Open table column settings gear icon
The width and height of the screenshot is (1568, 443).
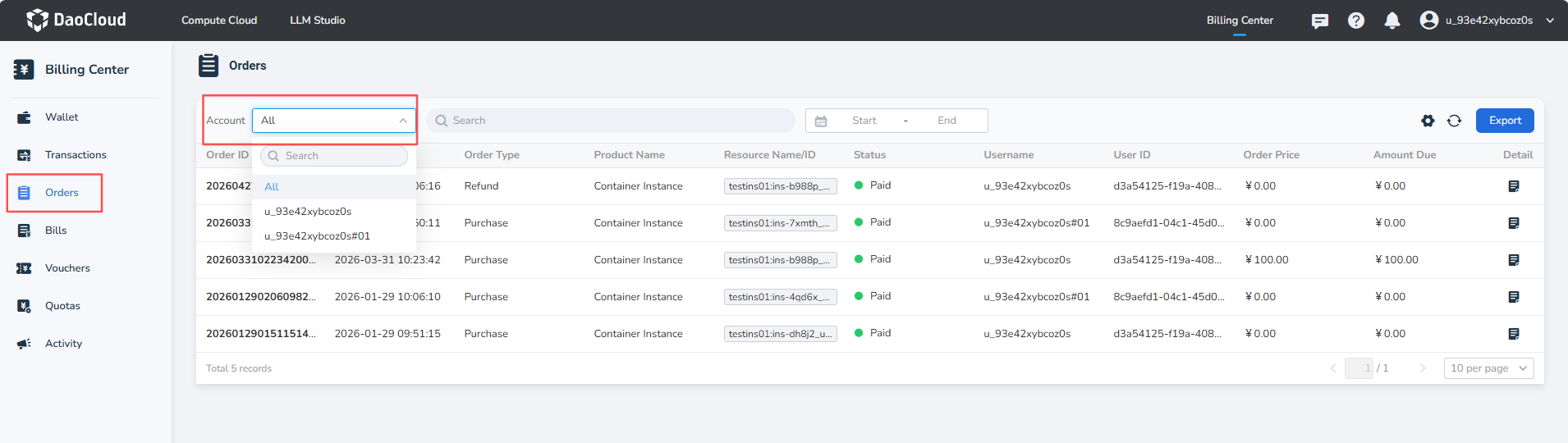pos(1428,121)
